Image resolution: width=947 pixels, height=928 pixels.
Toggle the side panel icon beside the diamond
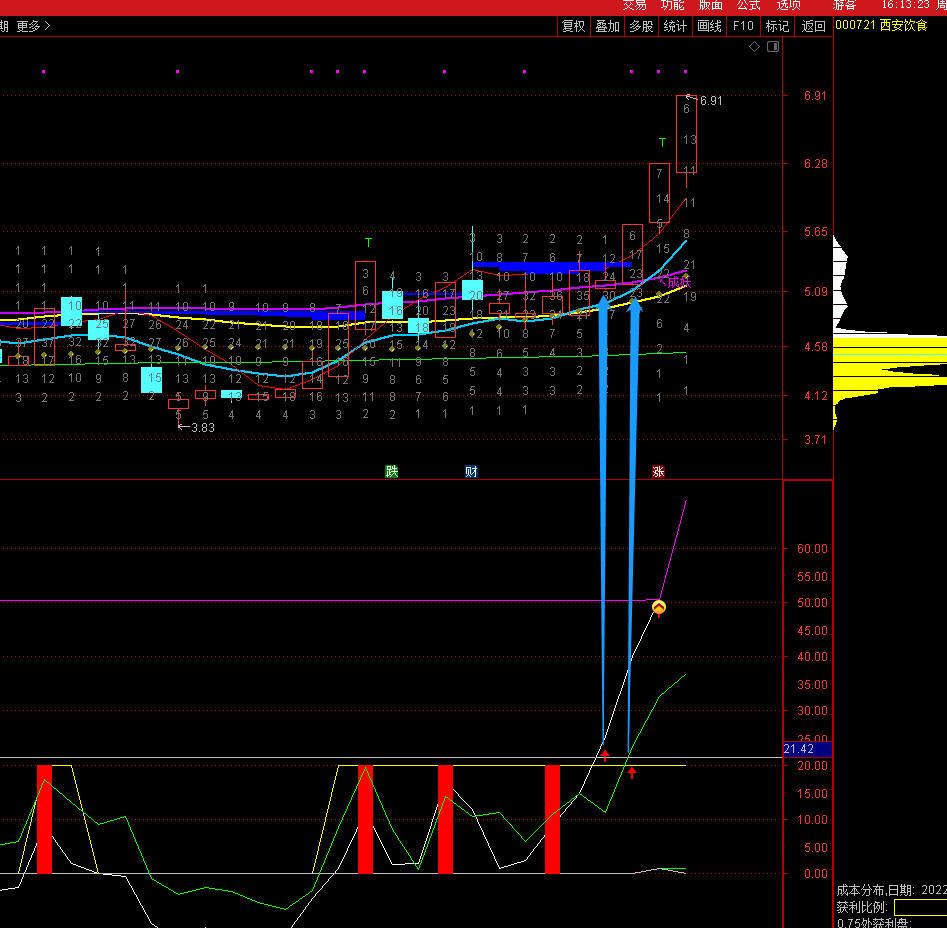pos(773,46)
